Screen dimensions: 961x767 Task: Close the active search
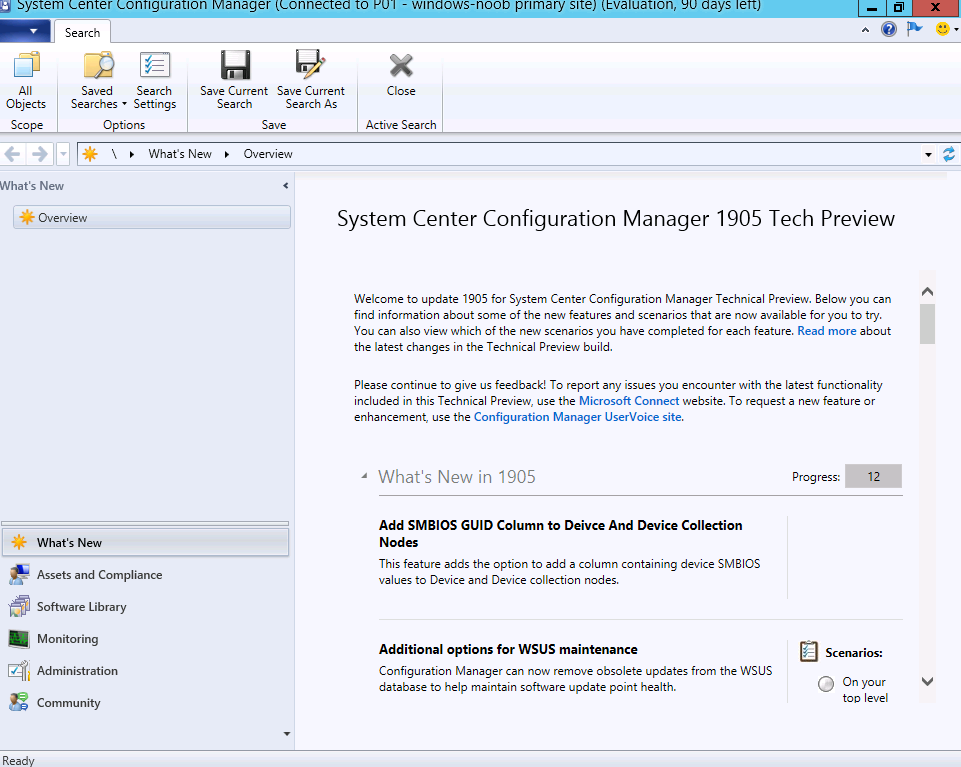[x=401, y=75]
